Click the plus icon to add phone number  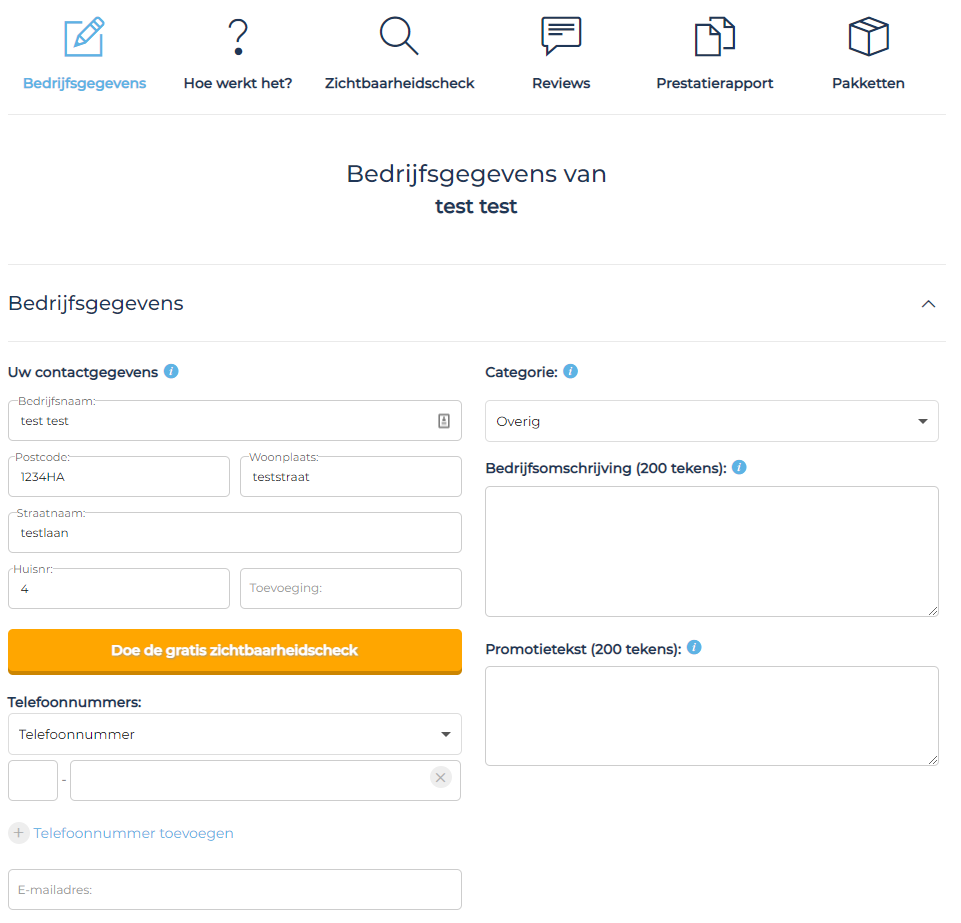click(18, 833)
